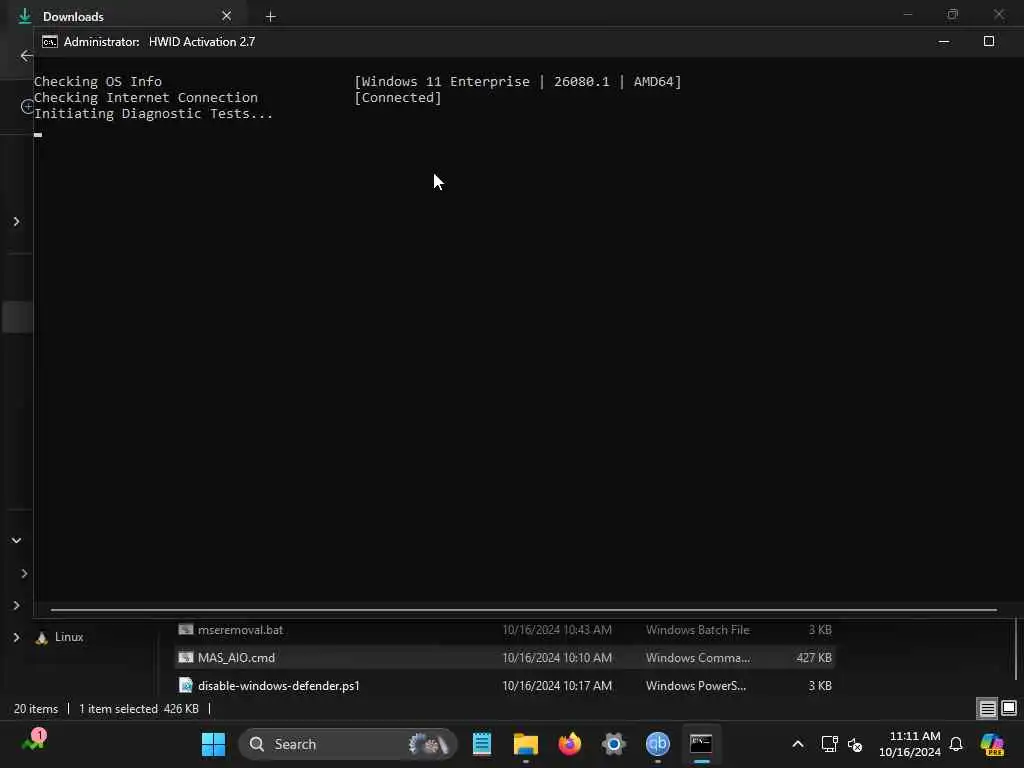
Task: Open Settings gear in the taskbar
Action: [x=614, y=744]
